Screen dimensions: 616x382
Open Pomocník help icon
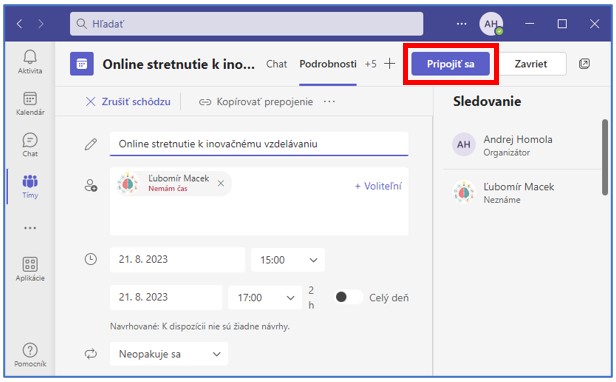click(x=30, y=355)
